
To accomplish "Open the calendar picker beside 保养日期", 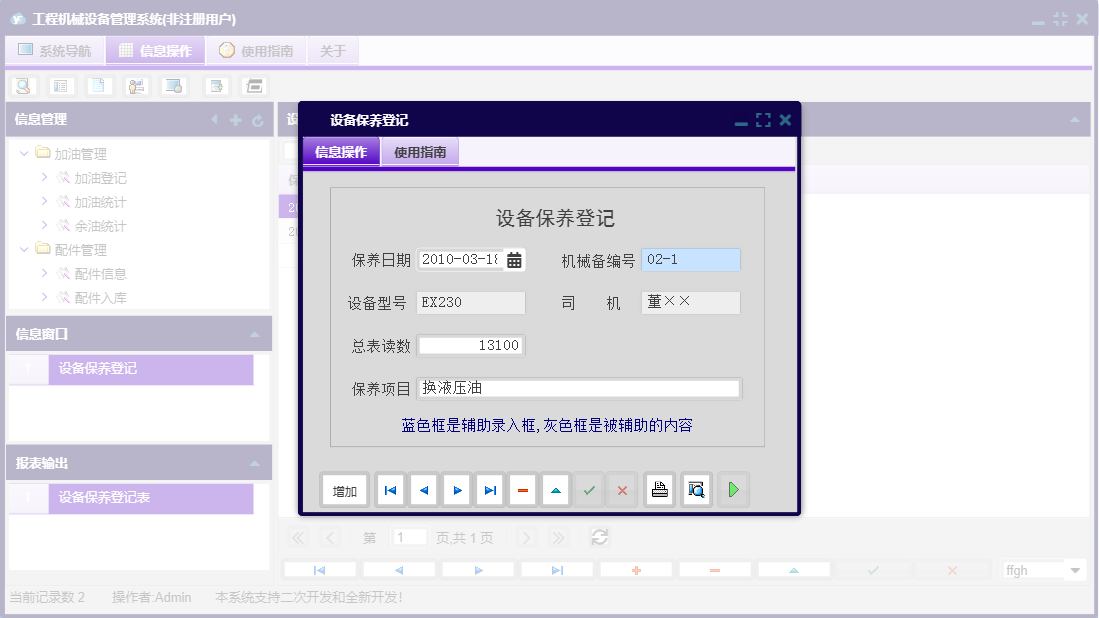I will point(515,259).
